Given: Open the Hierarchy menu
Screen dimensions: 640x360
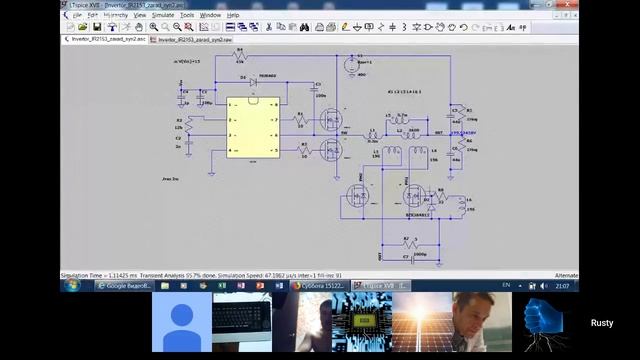Looking at the screenshot, I should click(x=116, y=15).
